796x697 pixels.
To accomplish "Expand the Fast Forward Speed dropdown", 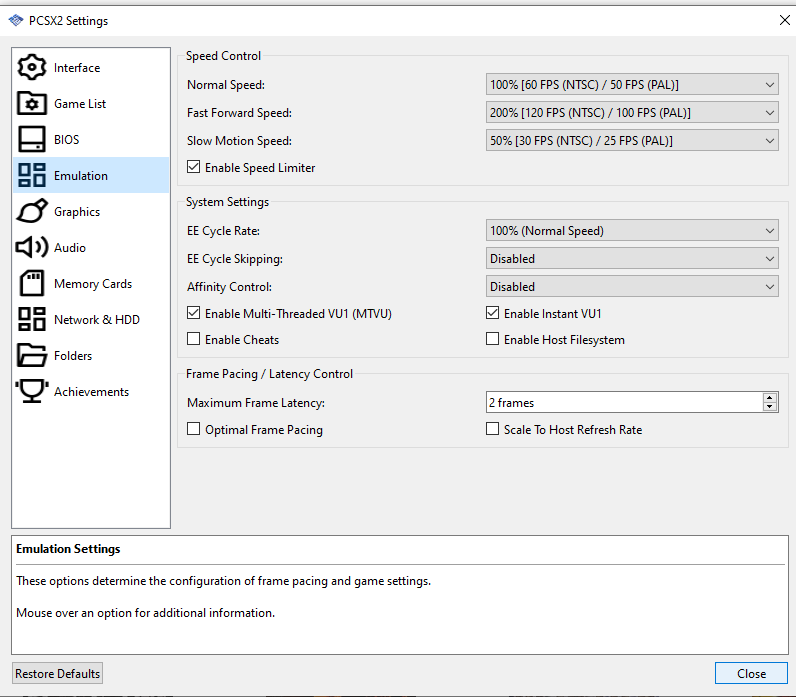I will (632, 112).
